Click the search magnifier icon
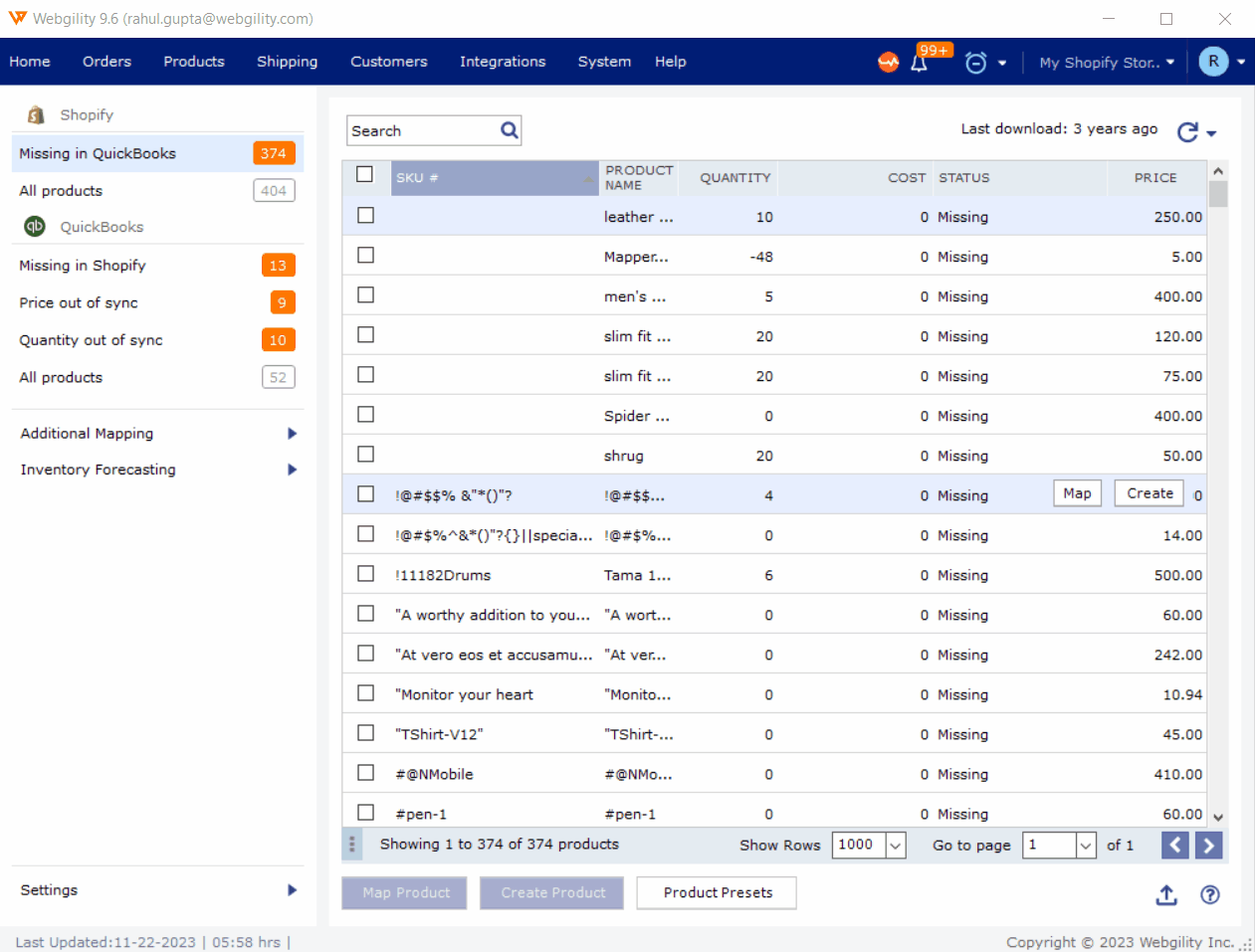This screenshot has width=1255, height=952. point(509,130)
